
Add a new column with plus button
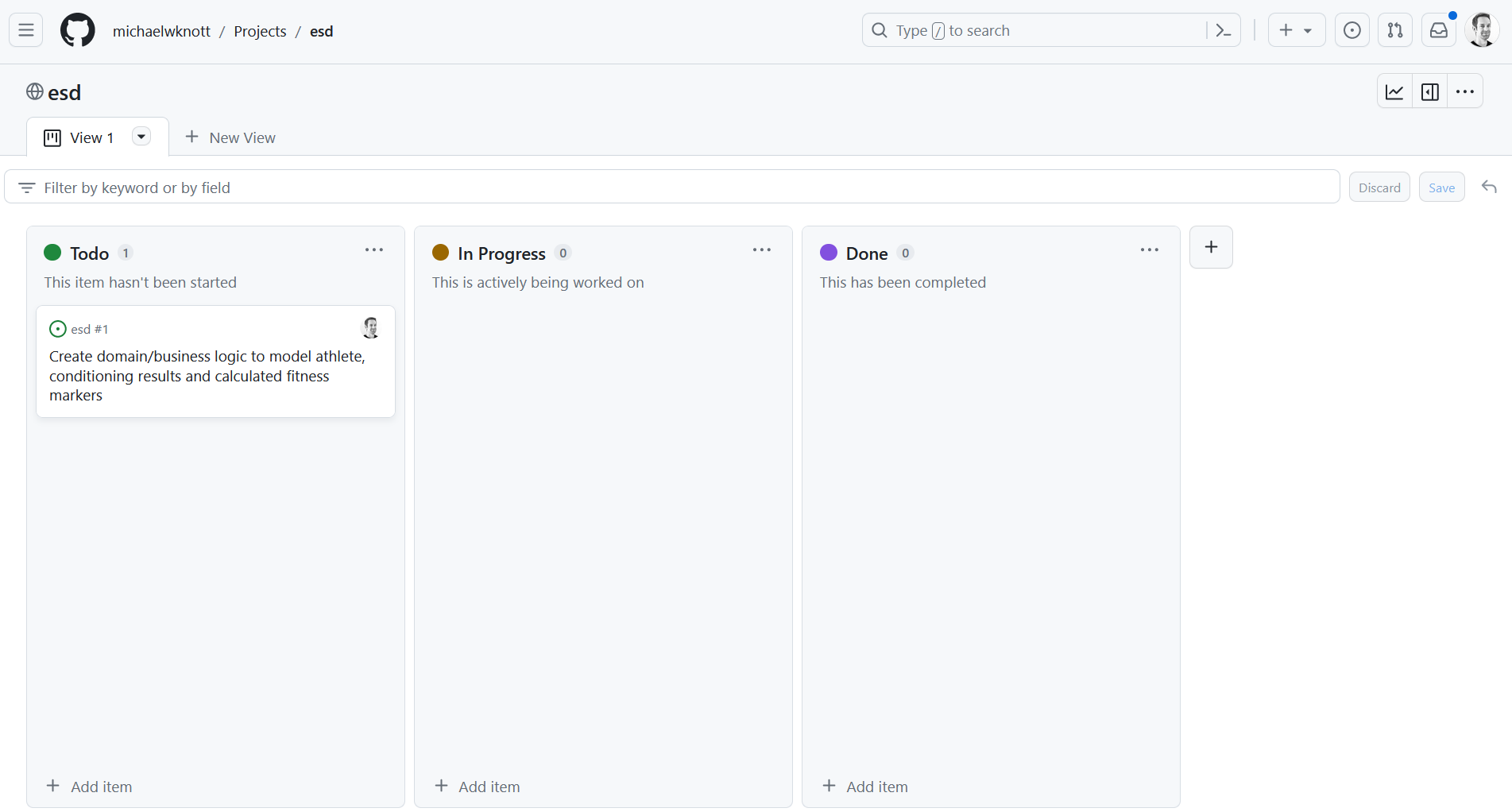pyautogui.click(x=1211, y=247)
